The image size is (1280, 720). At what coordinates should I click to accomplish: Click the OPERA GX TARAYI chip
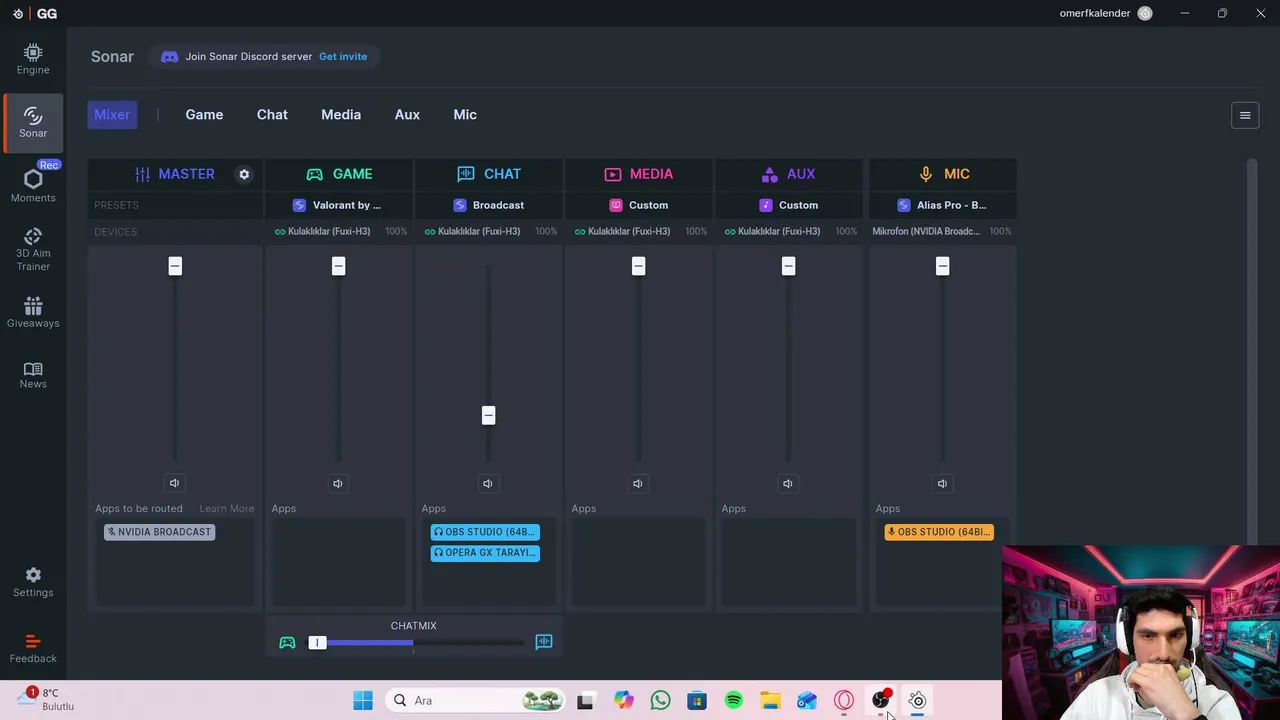[485, 553]
